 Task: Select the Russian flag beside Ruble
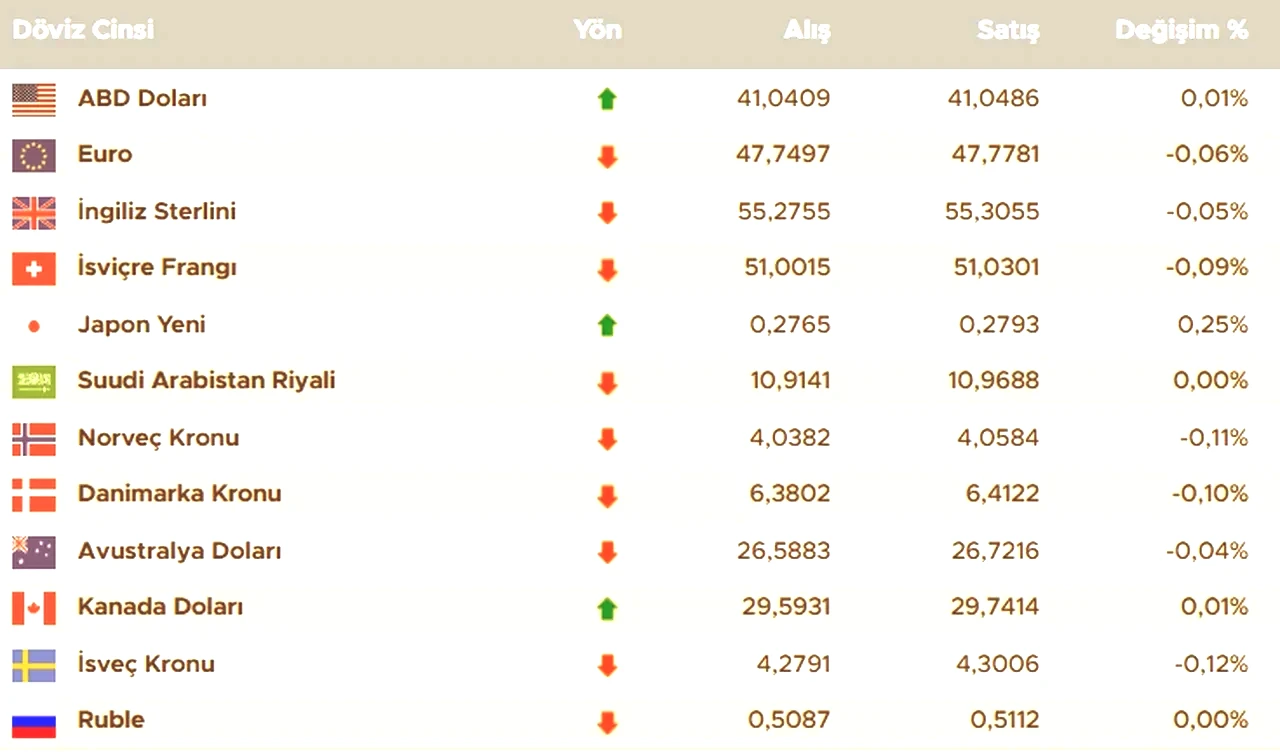click(x=34, y=721)
